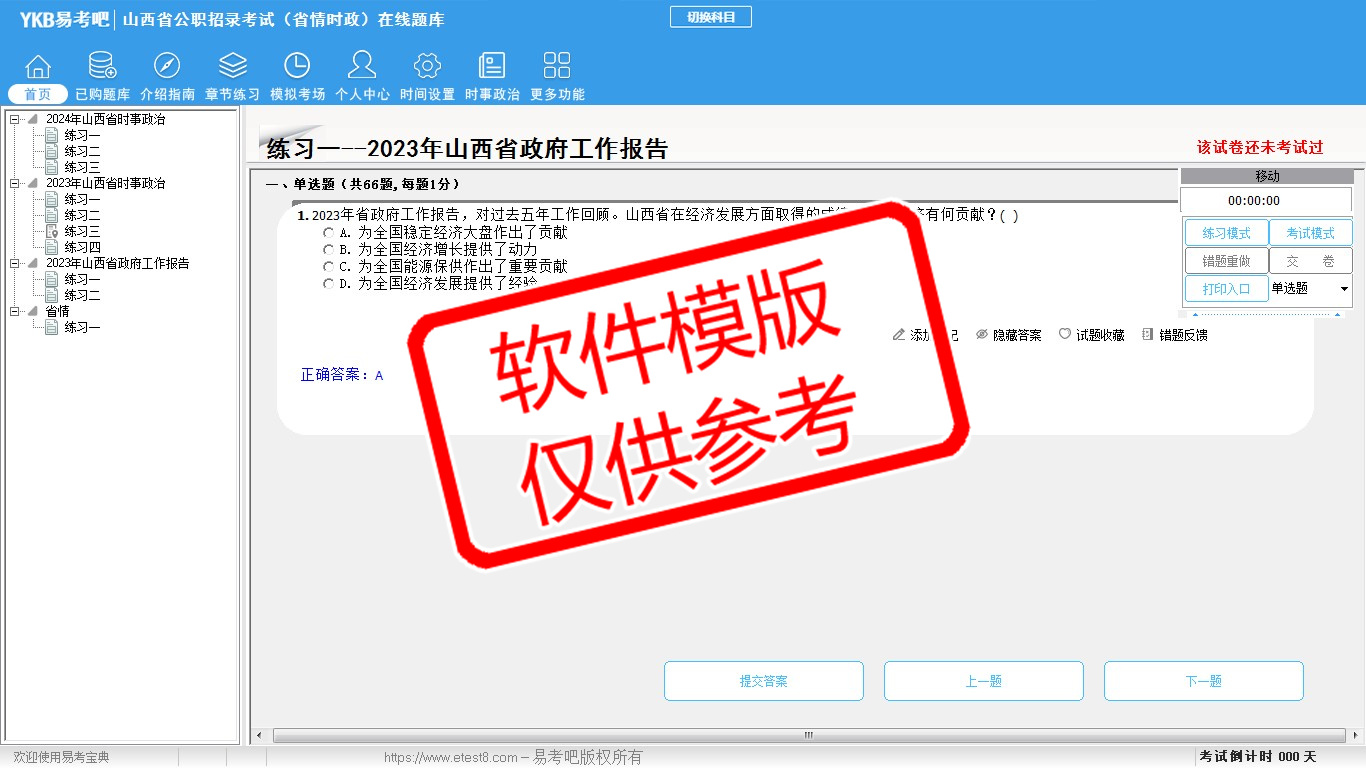Open 模拟考场 clock icon
Image resolution: width=1366 pixels, height=768 pixels.
click(297, 67)
